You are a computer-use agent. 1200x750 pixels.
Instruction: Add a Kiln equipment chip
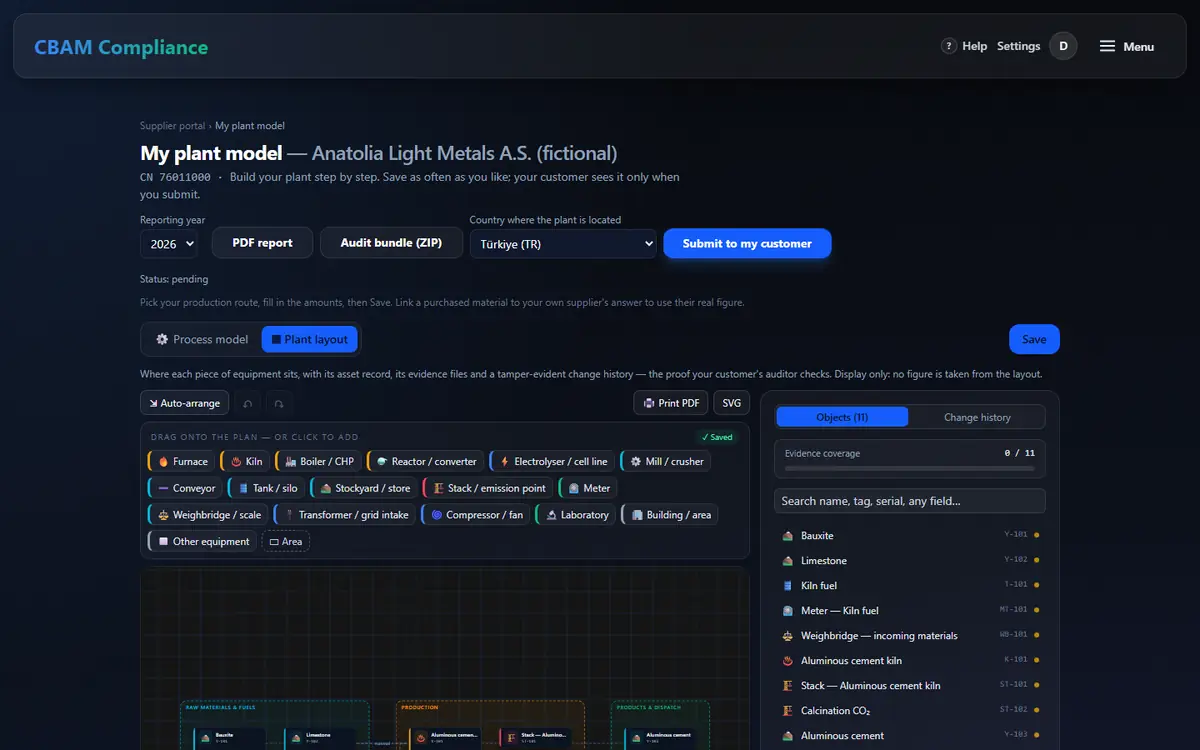click(246, 462)
